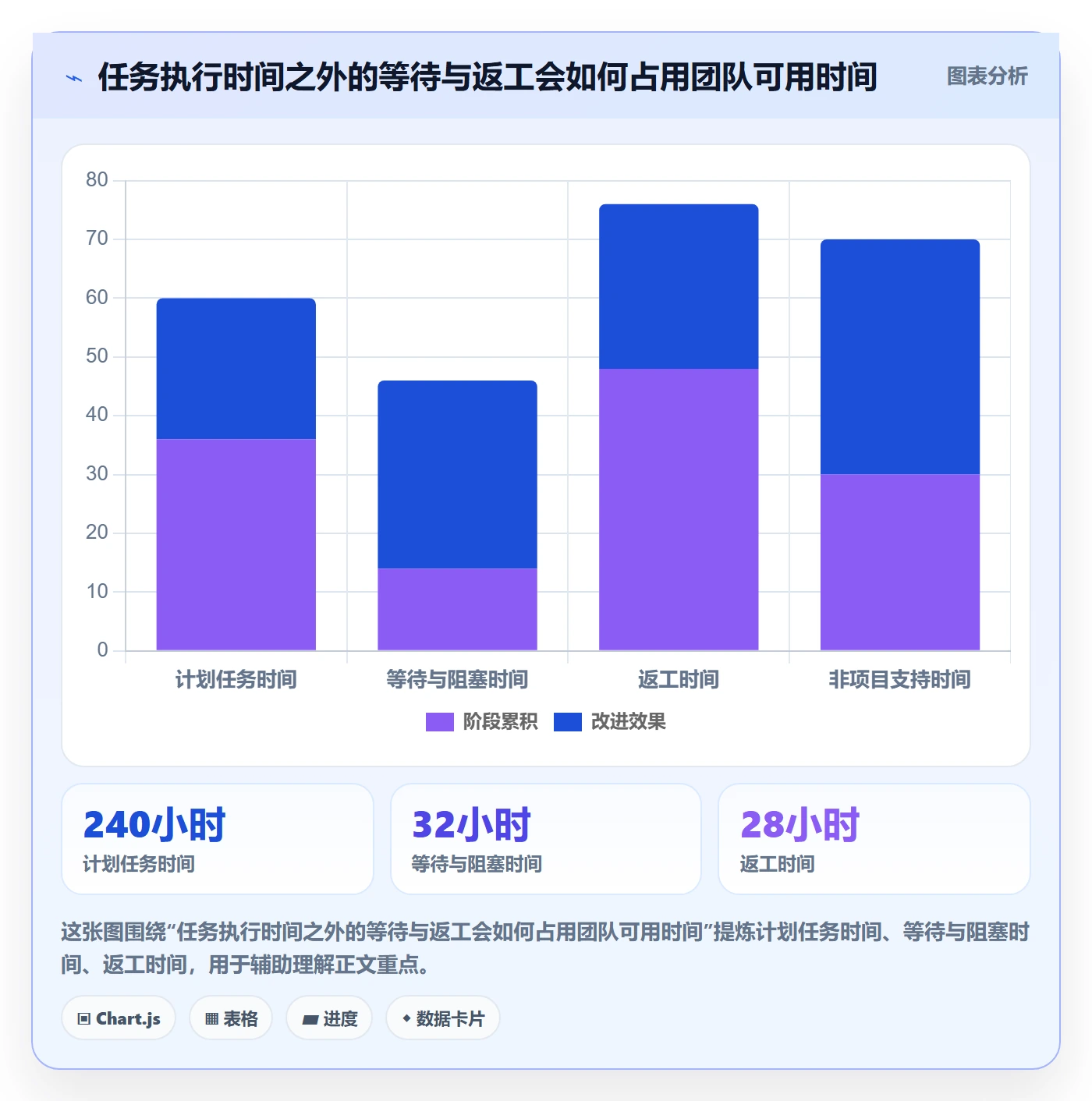Click the 图表分析 label in header
Viewport: 1092px width, 1101px height.
point(987,76)
